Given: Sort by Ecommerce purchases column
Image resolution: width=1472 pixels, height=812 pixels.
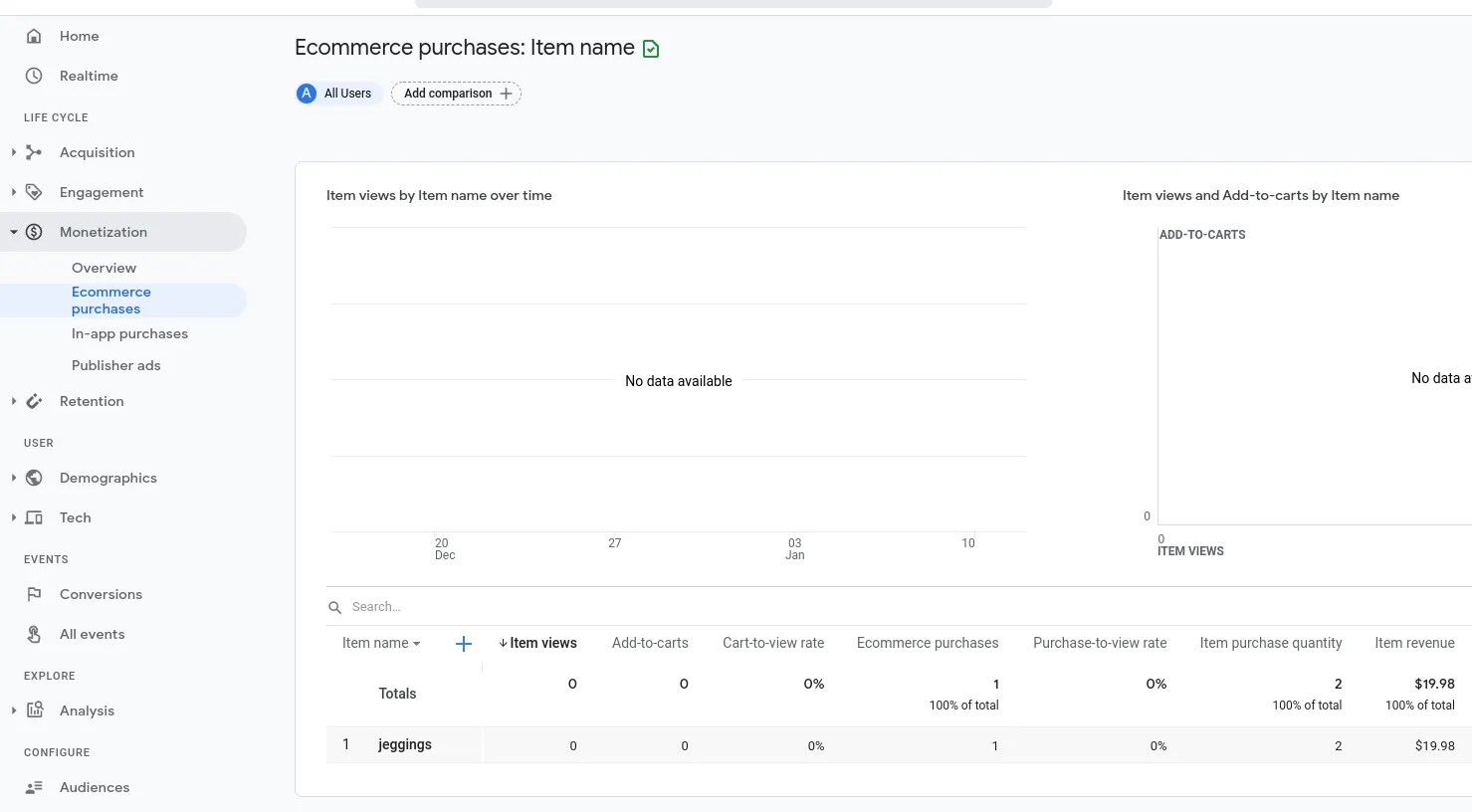Looking at the screenshot, I should (928, 643).
